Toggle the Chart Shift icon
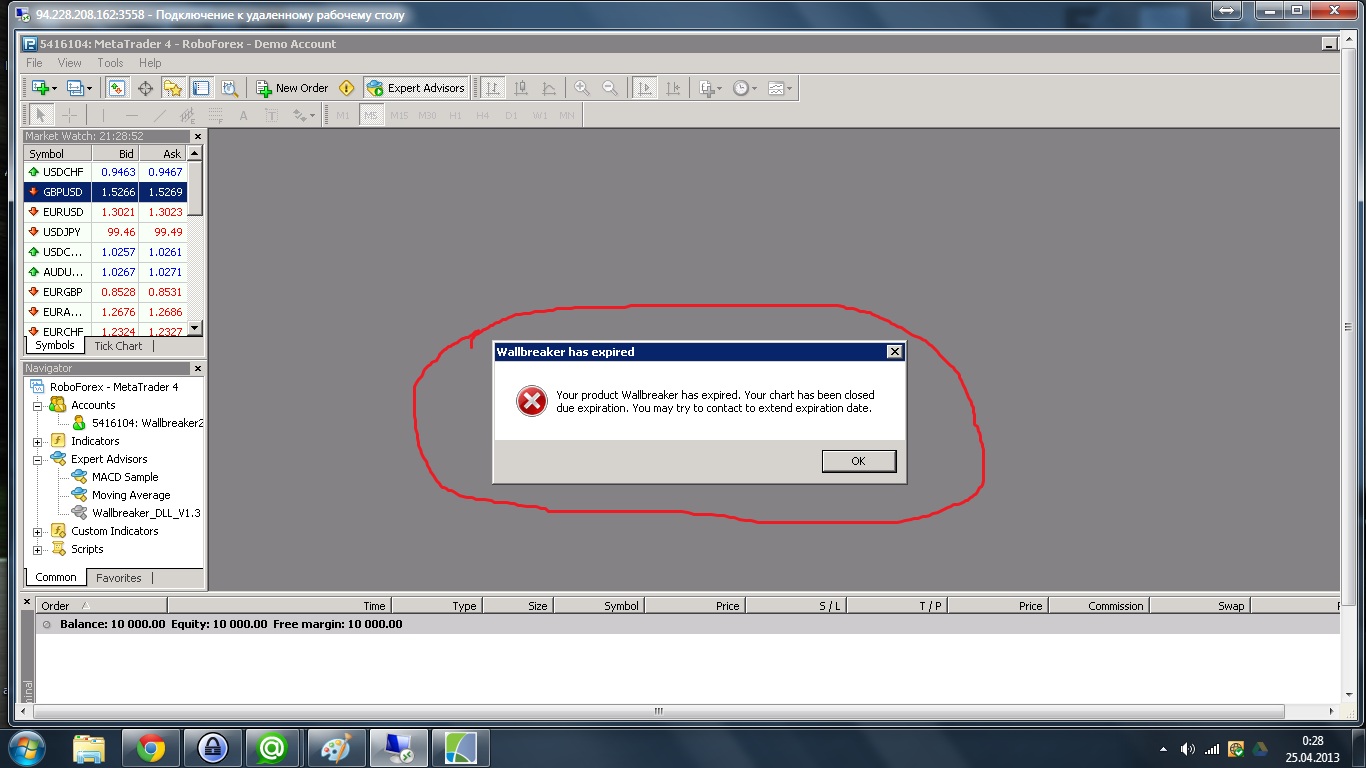 (673, 88)
